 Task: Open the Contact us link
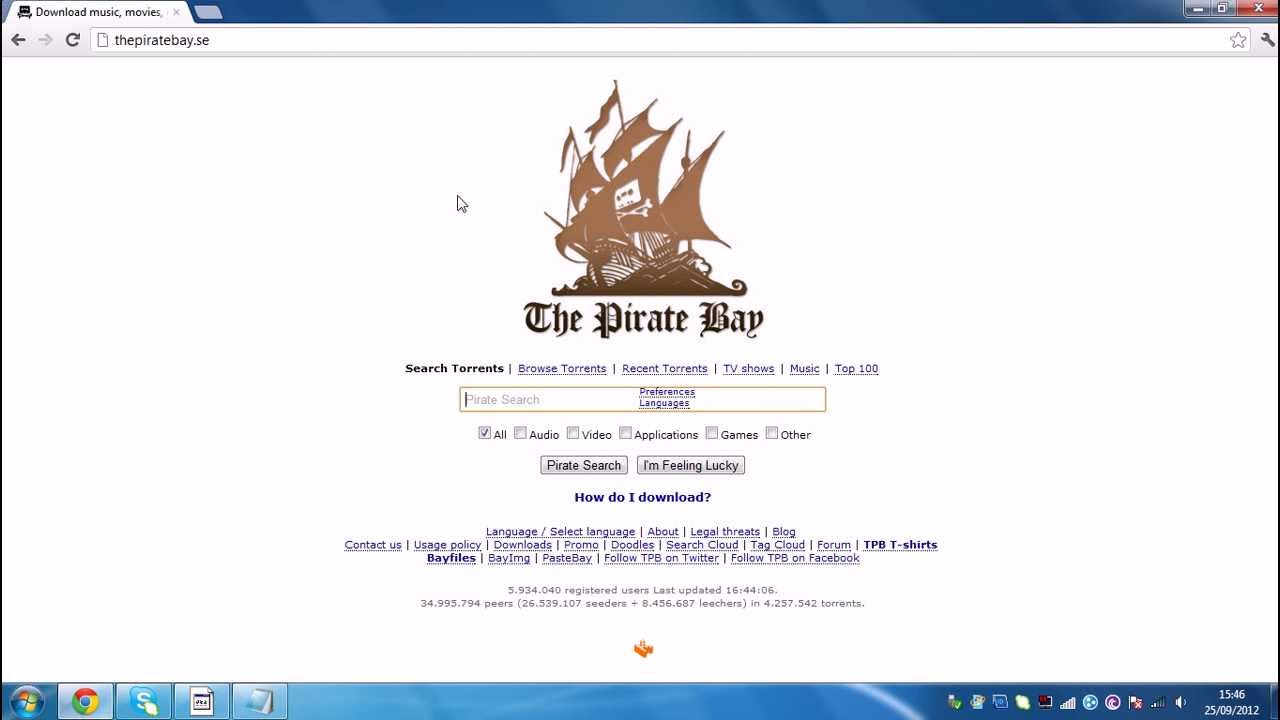[x=373, y=545]
